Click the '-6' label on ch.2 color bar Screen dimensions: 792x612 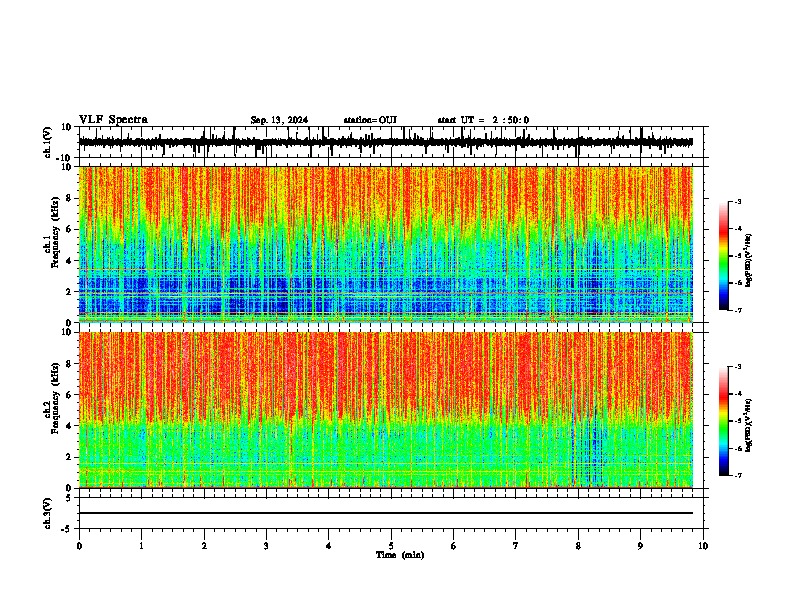coord(737,448)
